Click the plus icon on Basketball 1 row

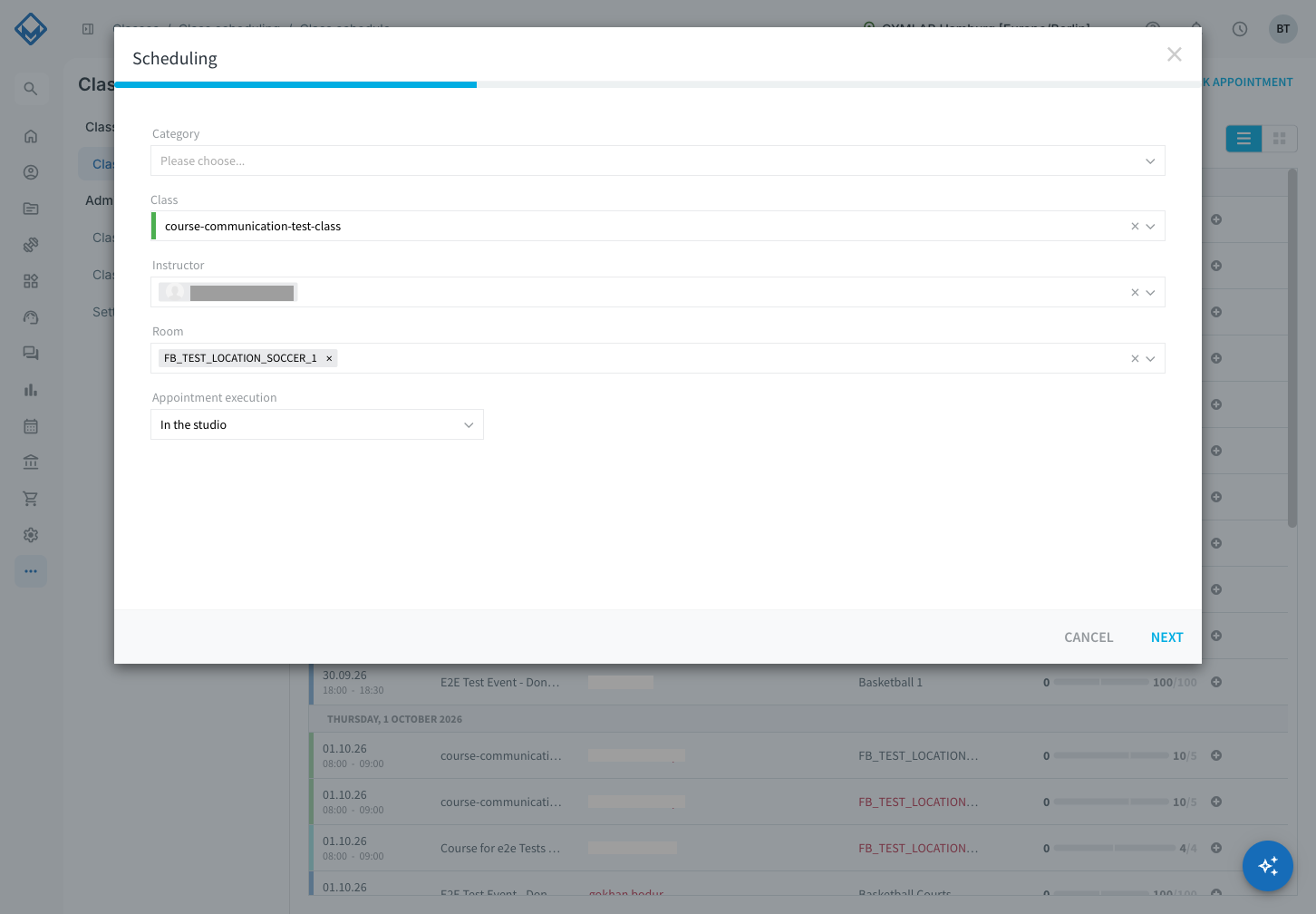coord(1216,682)
